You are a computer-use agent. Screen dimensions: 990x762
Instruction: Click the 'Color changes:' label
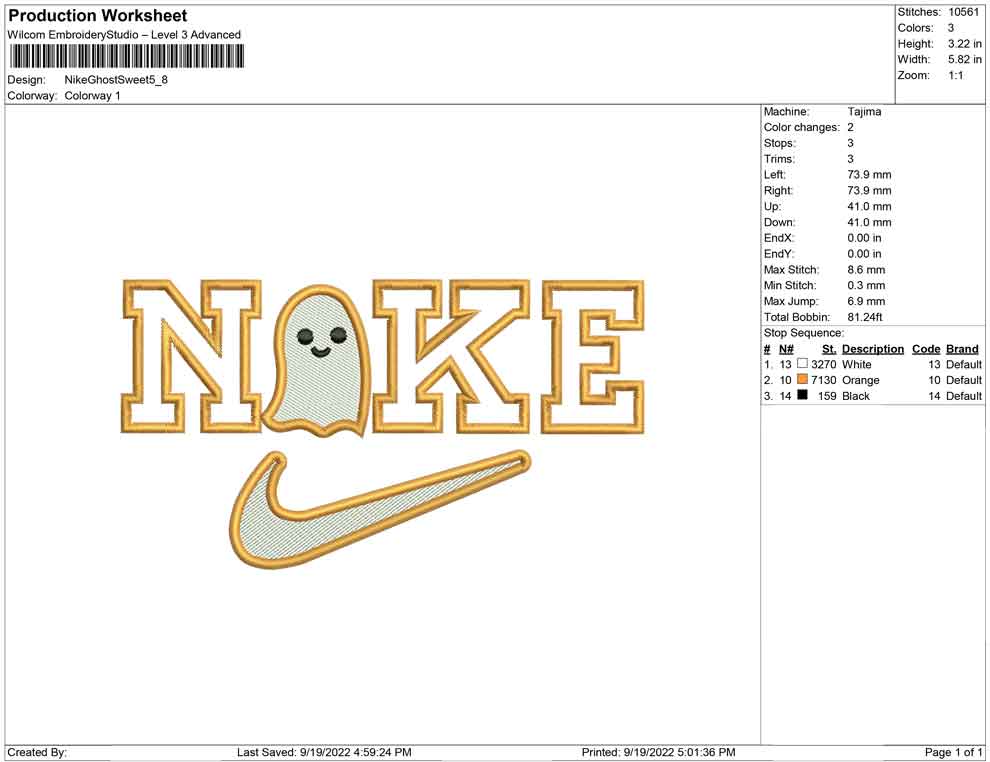[x=802, y=128]
